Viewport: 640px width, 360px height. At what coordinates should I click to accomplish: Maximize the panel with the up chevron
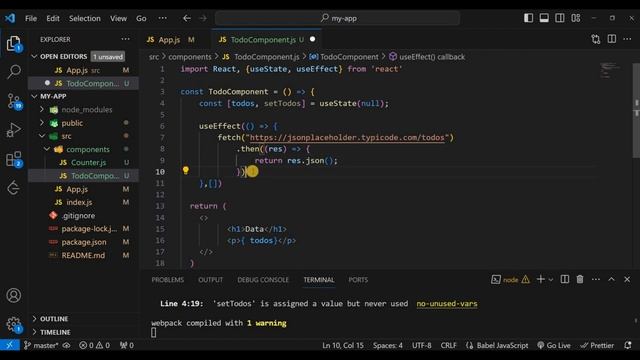point(611,279)
